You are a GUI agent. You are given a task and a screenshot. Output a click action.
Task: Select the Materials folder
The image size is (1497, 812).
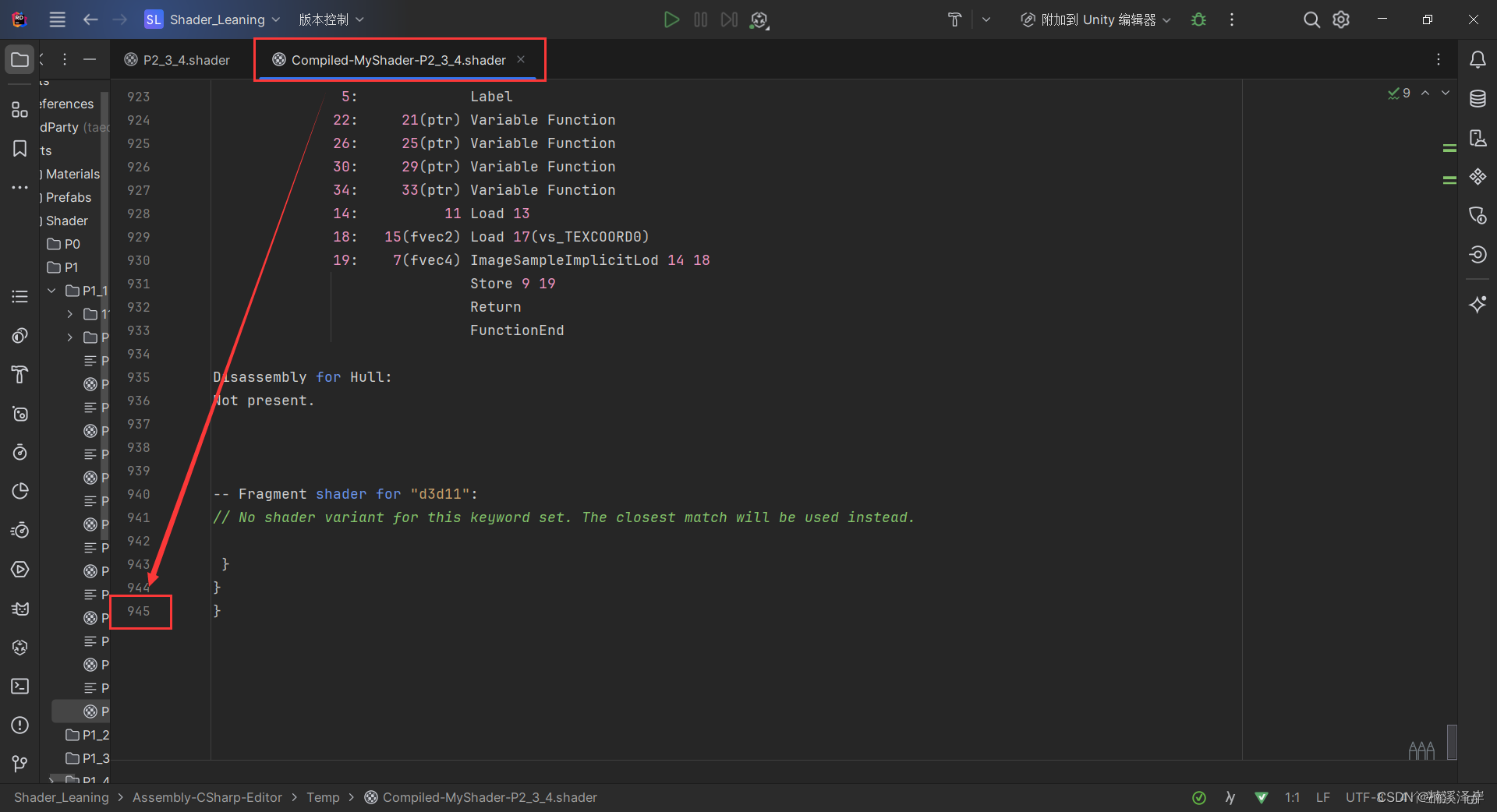(72, 174)
